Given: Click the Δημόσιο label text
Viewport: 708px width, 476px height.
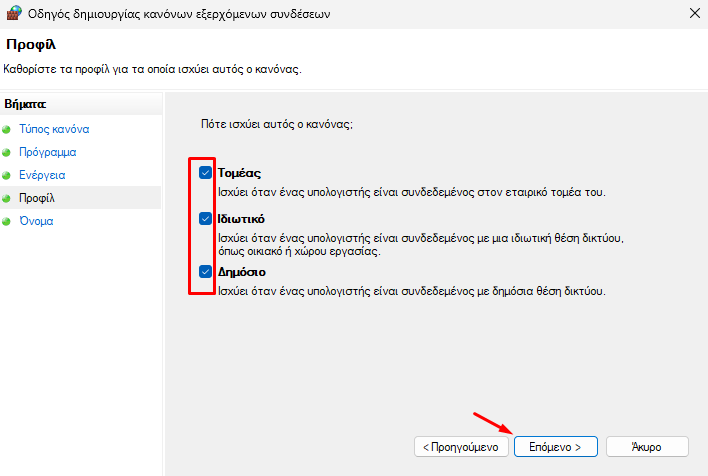Looking at the screenshot, I should pyautogui.click(x=242, y=272).
